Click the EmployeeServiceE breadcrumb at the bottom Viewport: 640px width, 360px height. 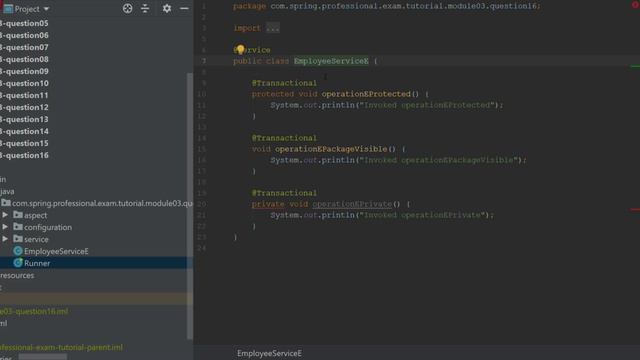click(x=269, y=353)
